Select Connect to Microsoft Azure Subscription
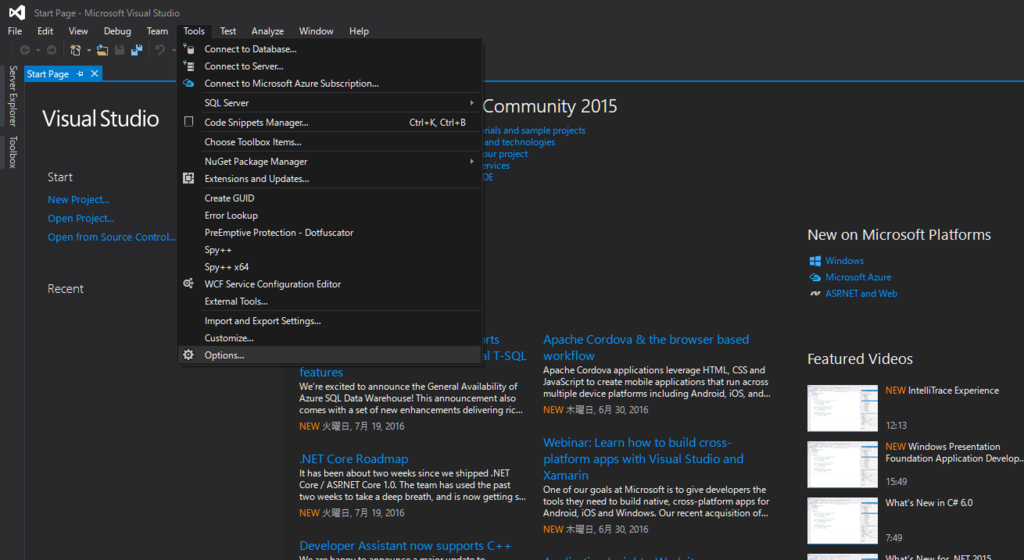The height and width of the screenshot is (560, 1024). pyautogui.click(x=330, y=84)
